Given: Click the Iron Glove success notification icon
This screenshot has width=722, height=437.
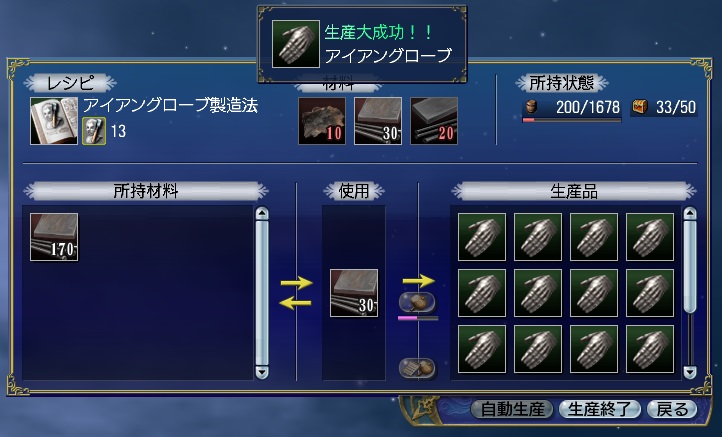Looking at the screenshot, I should point(296,44).
